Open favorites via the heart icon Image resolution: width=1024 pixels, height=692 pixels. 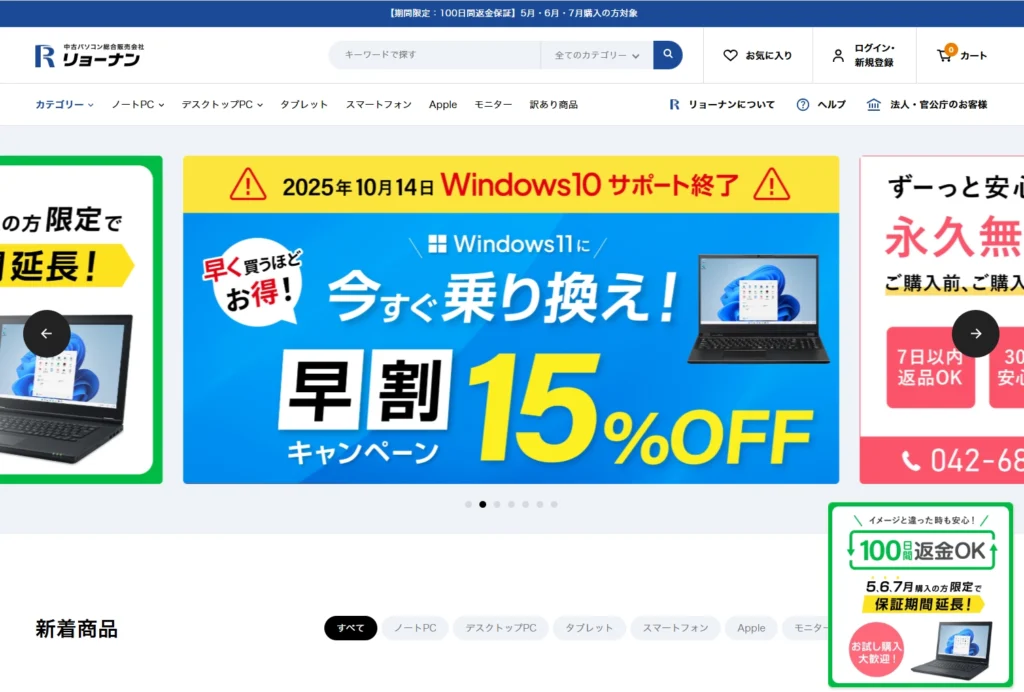tap(730, 55)
